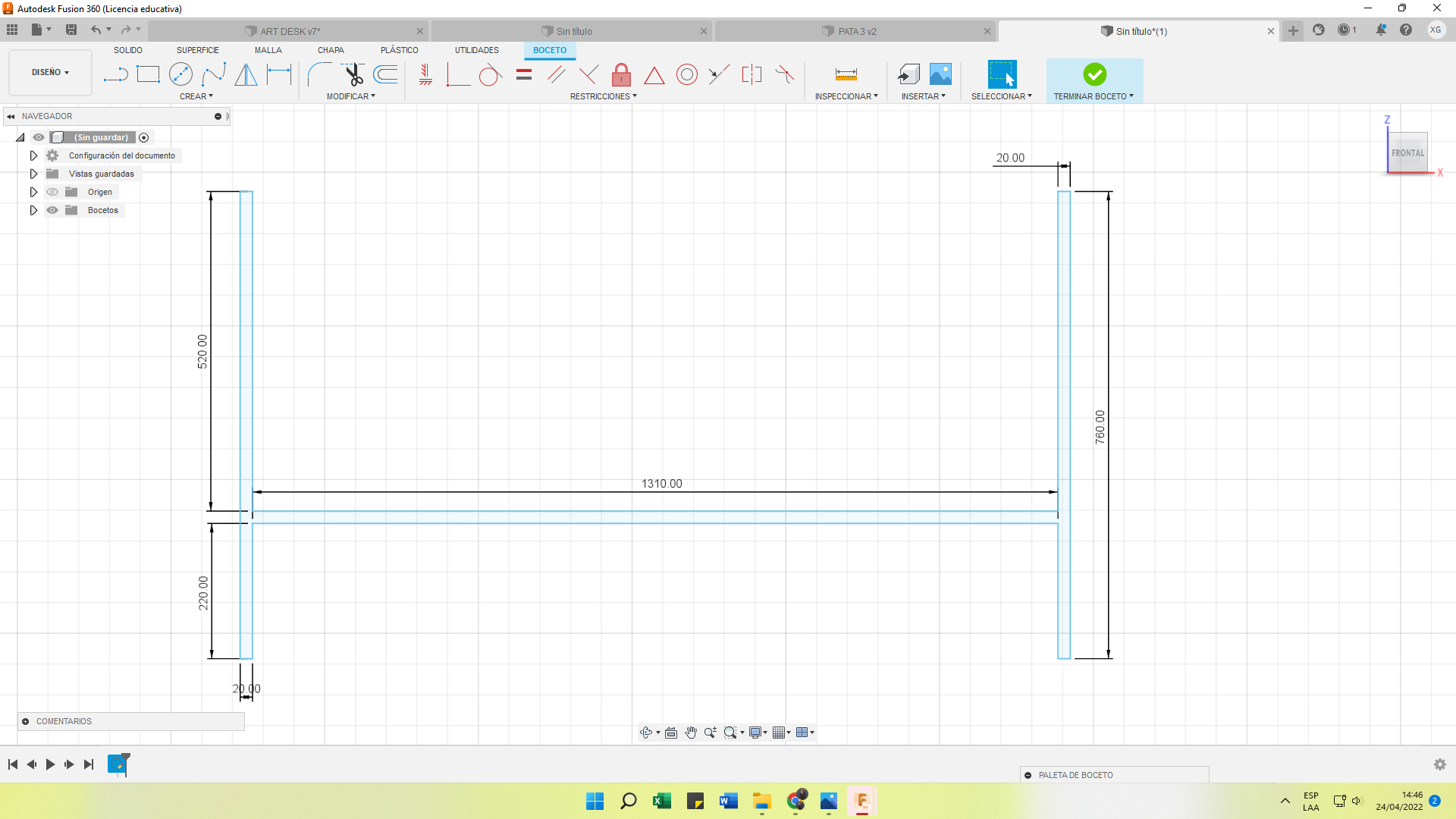The width and height of the screenshot is (1456, 819).
Task: Select the Line sketch tool
Action: (115, 74)
